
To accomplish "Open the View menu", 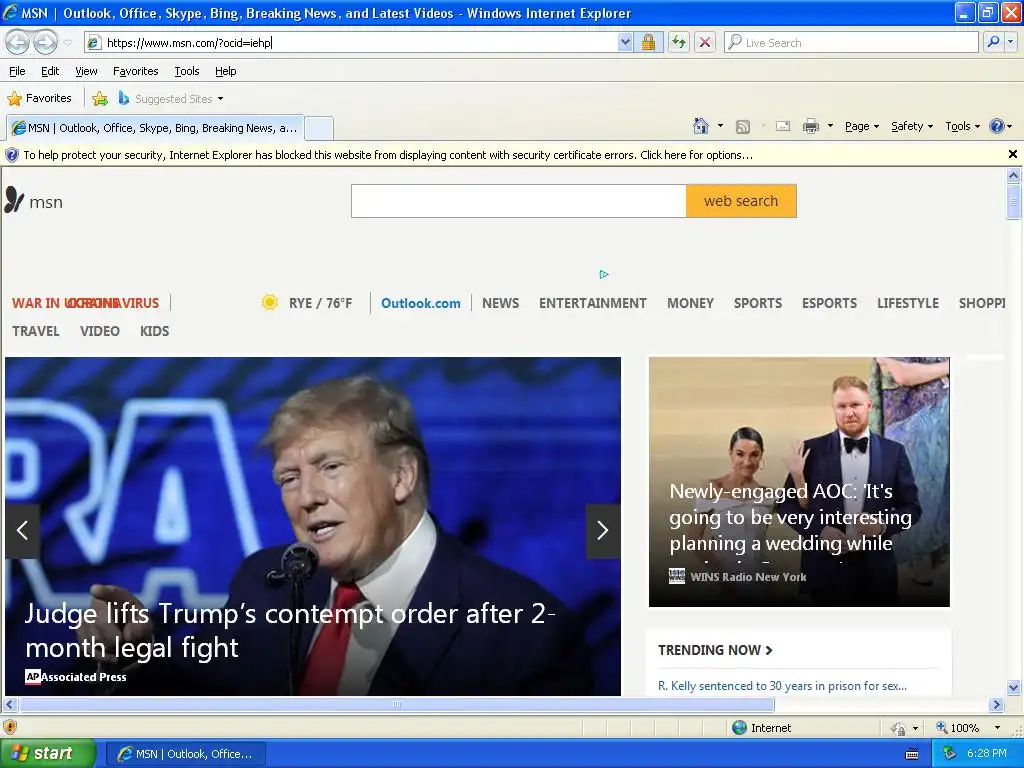I will (x=86, y=71).
